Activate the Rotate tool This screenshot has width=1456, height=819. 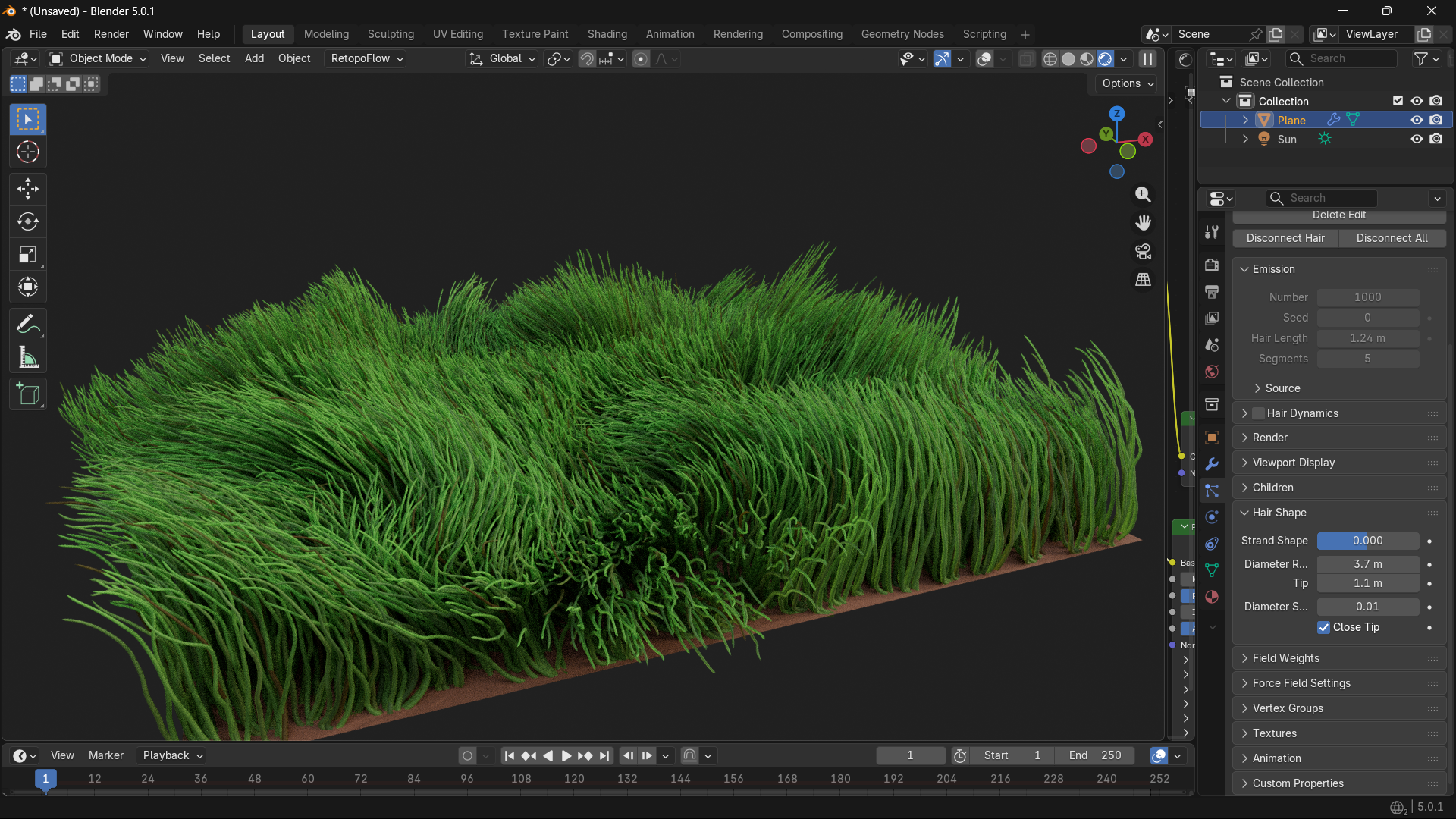click(28, 221)
